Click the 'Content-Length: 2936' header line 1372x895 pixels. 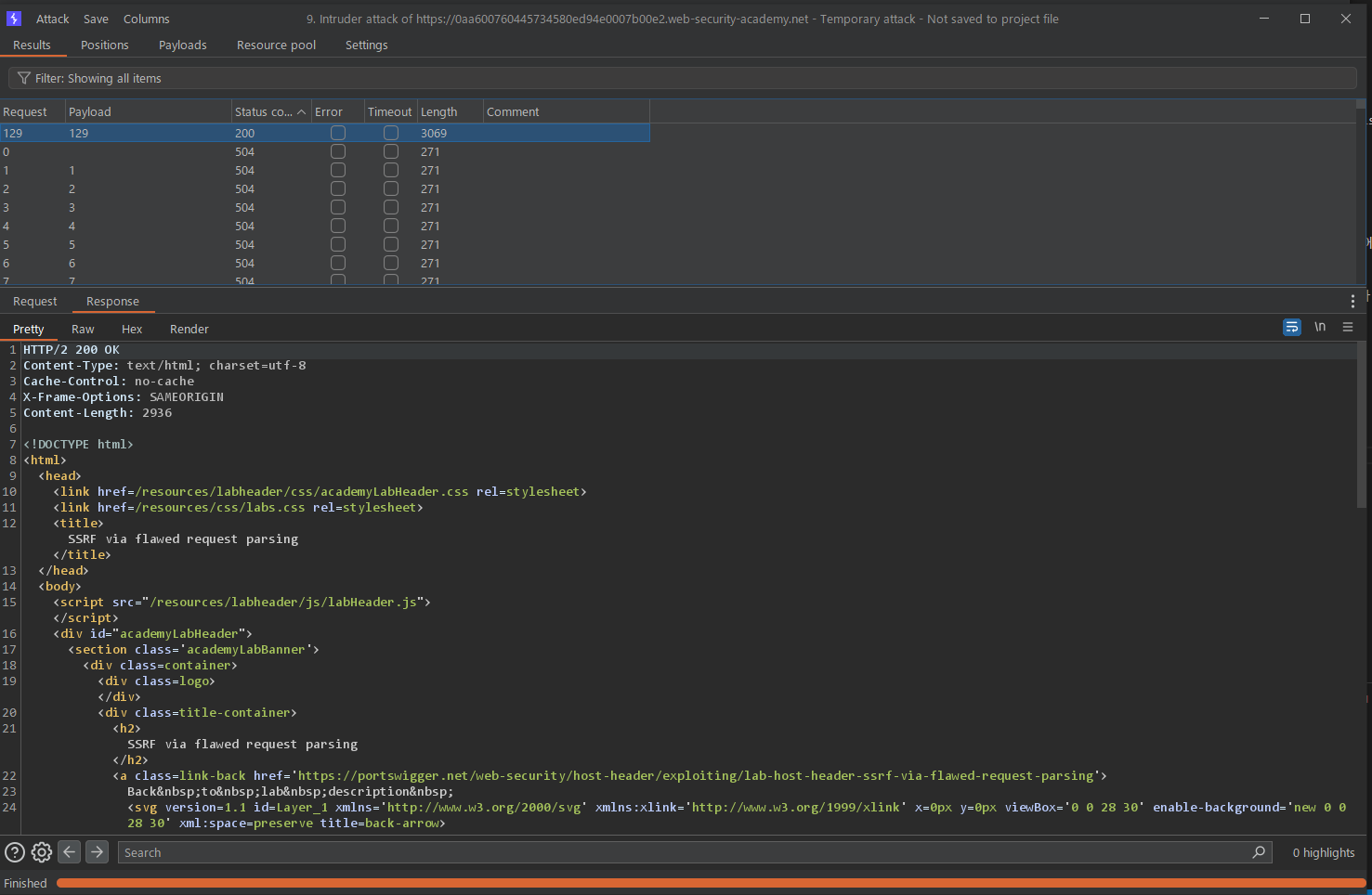click(x=98, y=413)
